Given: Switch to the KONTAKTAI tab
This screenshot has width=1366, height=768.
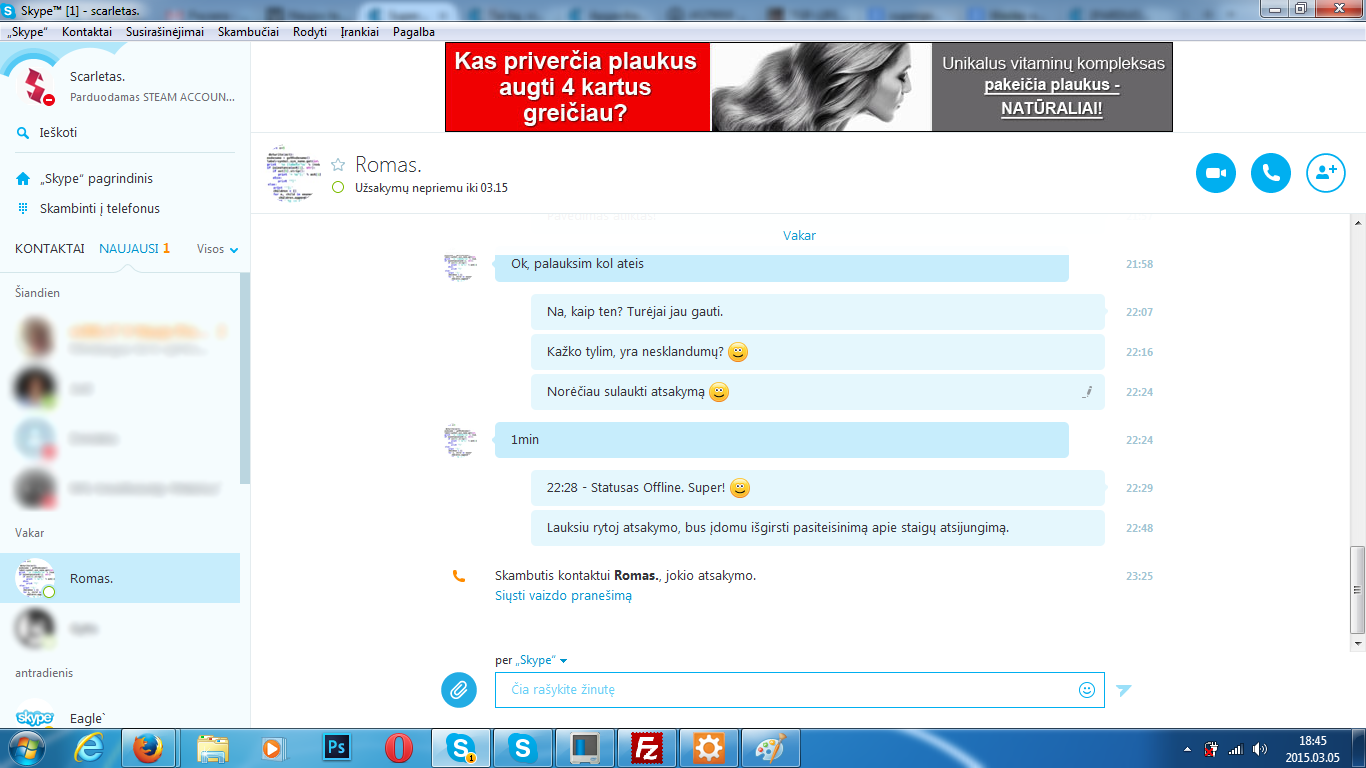Looking at the screenshot, I should (50, 249).
